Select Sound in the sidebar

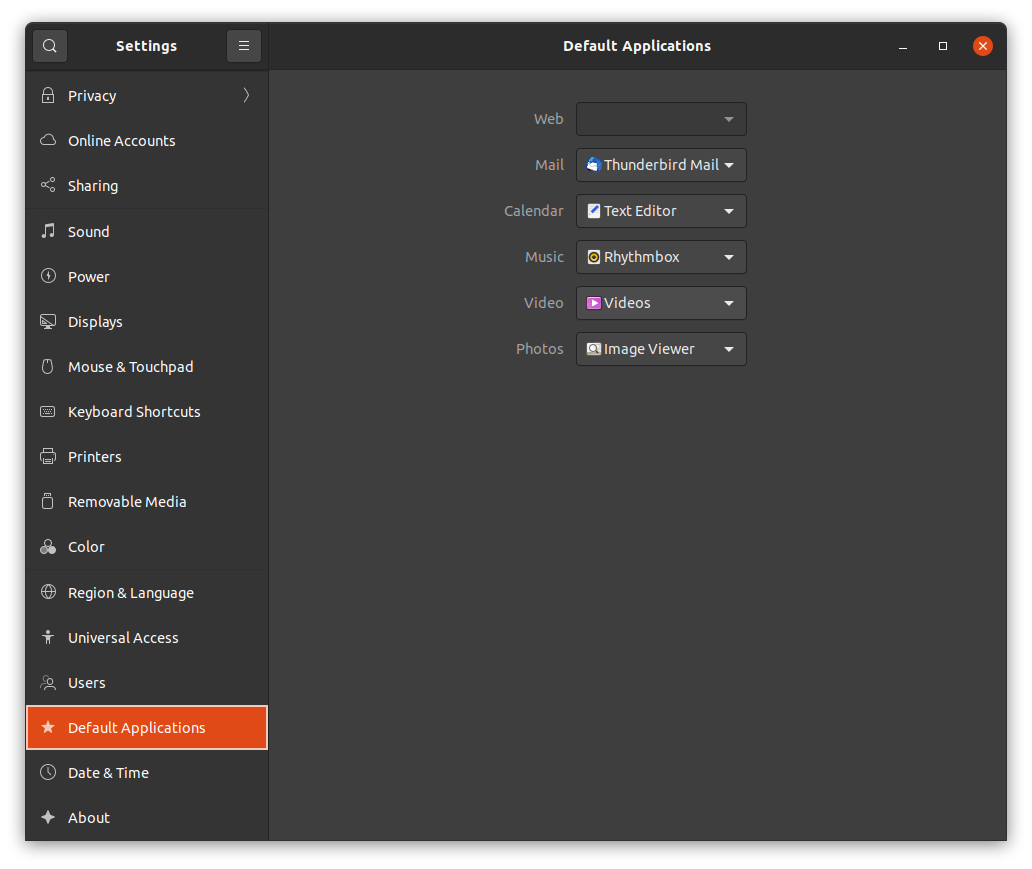(x=147, y=232)
